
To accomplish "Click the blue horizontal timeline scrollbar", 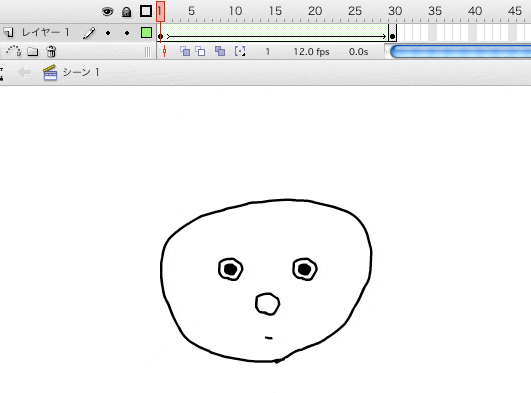I will coord(461,52).
